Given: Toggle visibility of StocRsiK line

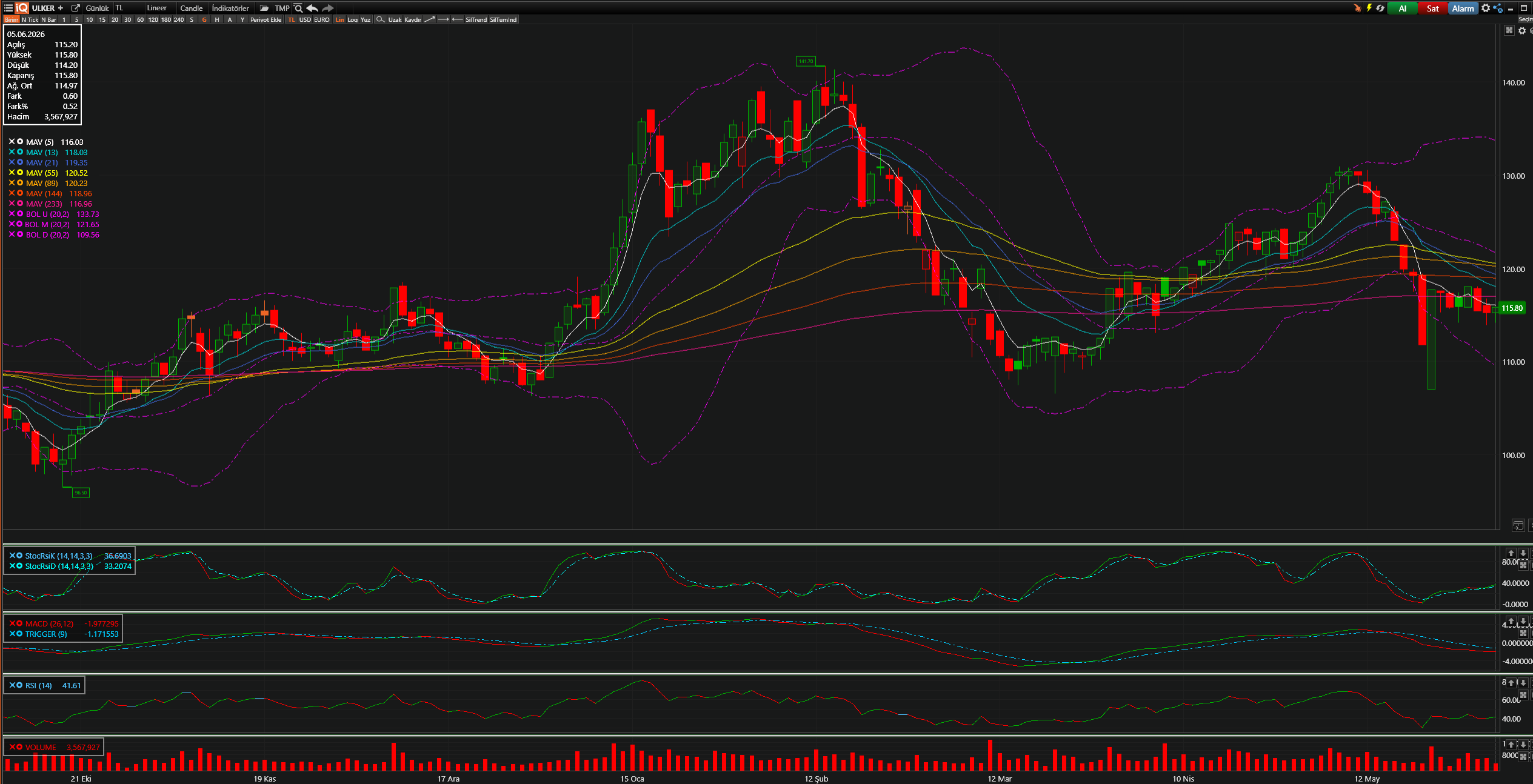Looking at the screenshot, I should (x=19, y=556).
